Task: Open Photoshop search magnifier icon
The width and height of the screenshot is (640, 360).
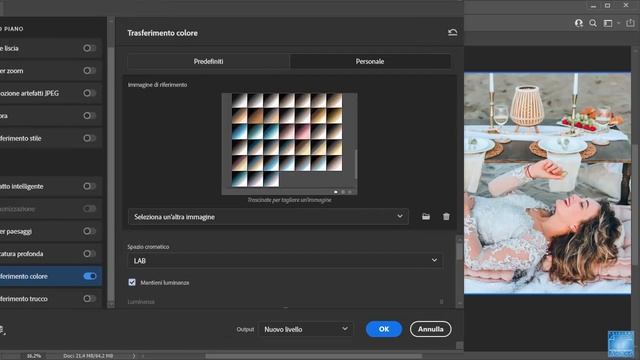Action: [593, 23]
